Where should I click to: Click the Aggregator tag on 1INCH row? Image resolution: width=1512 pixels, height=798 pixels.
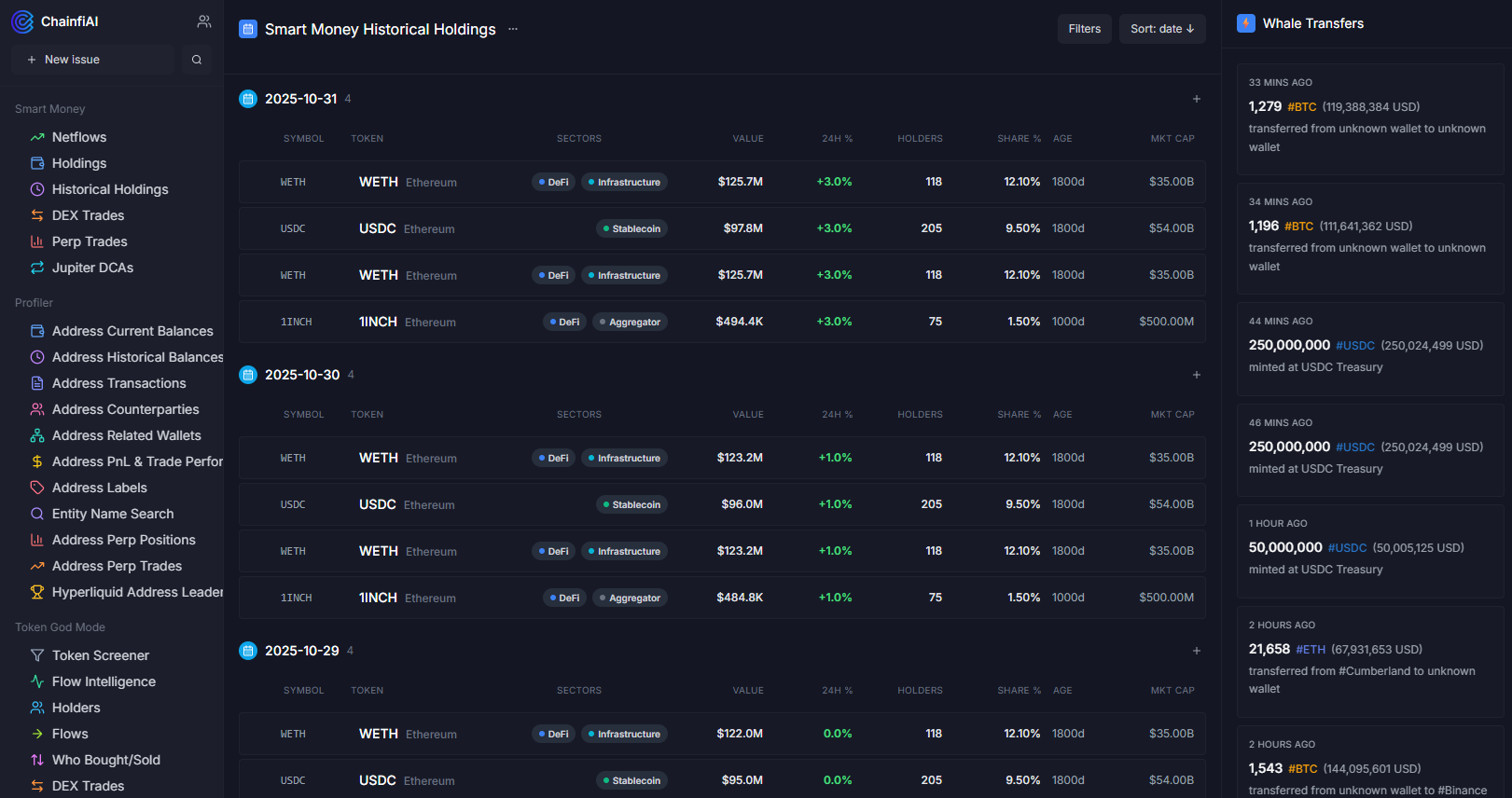630,322
